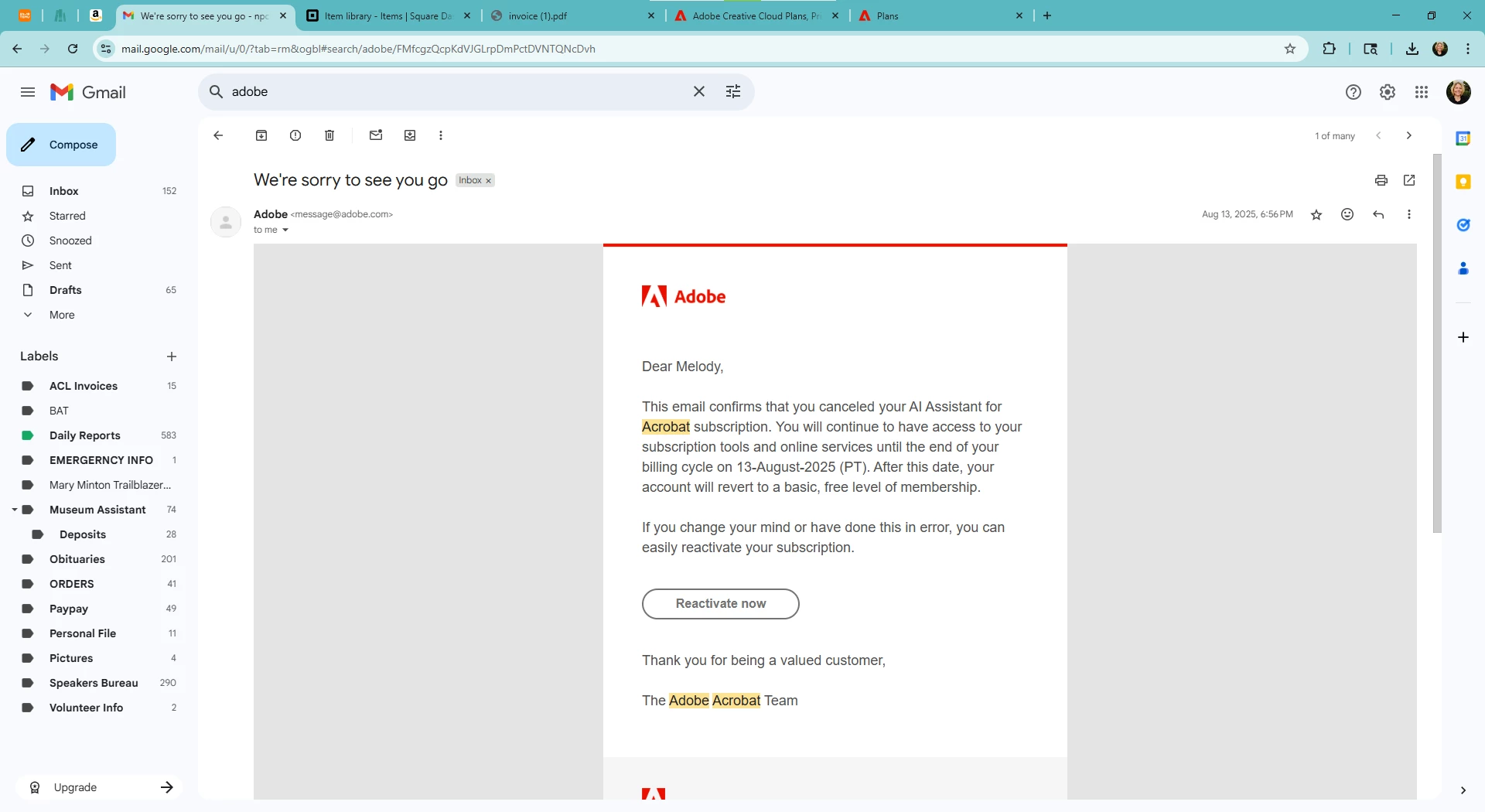Open Google account avatar menu
1485x812 pixels.
(1459, 92)
